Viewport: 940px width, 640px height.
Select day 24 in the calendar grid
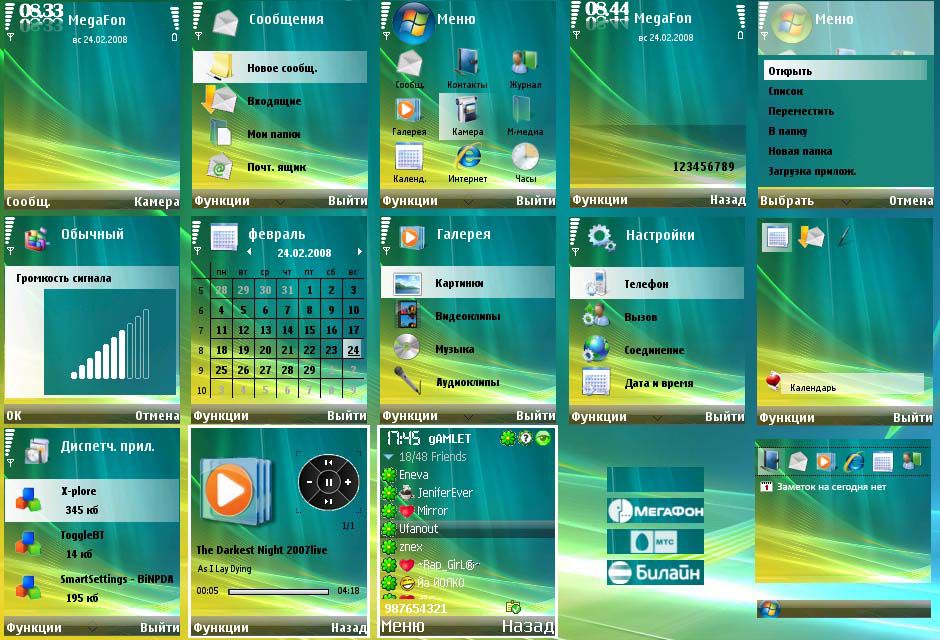(352, 350)
